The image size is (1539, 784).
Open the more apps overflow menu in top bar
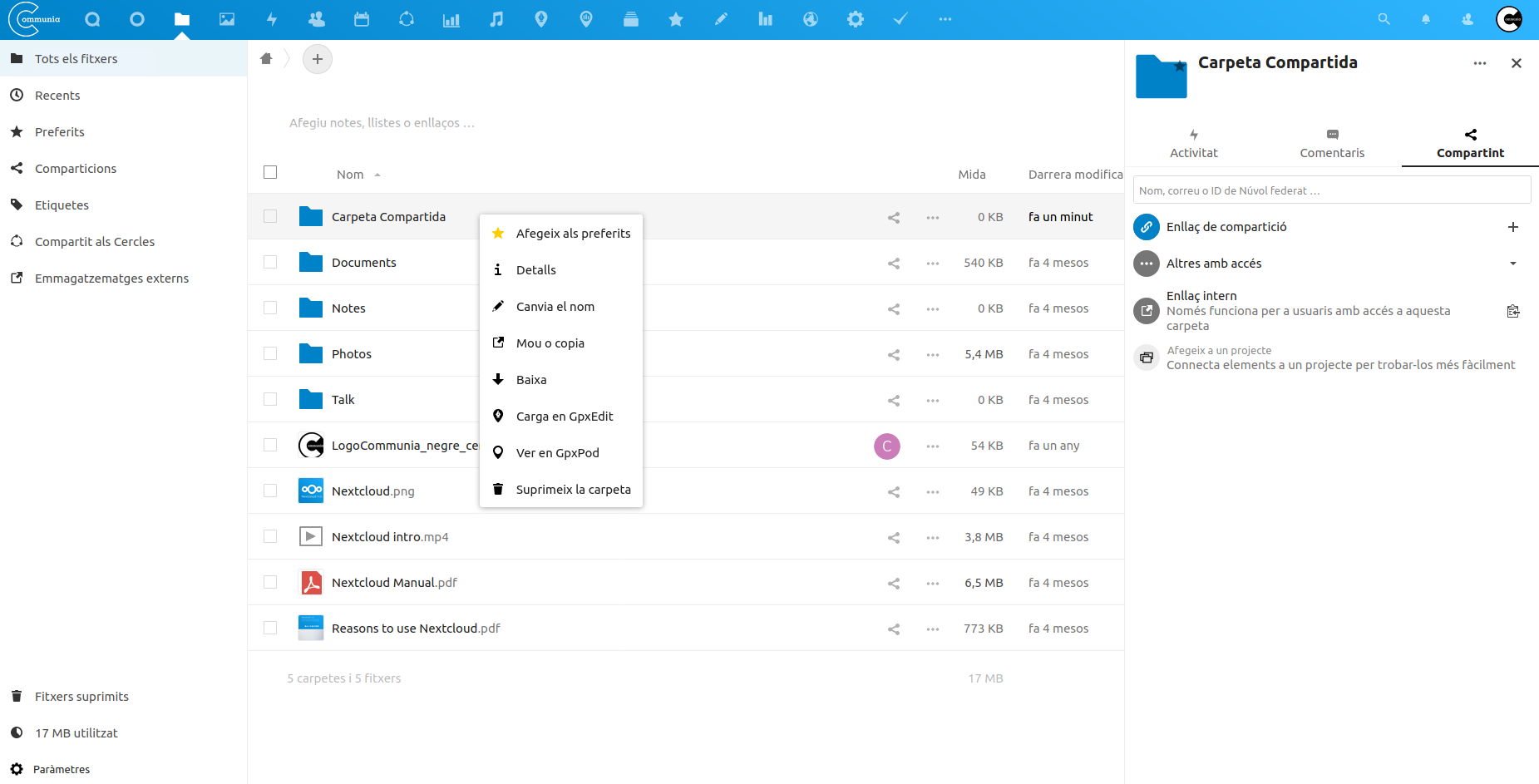(x=945, y=19)
